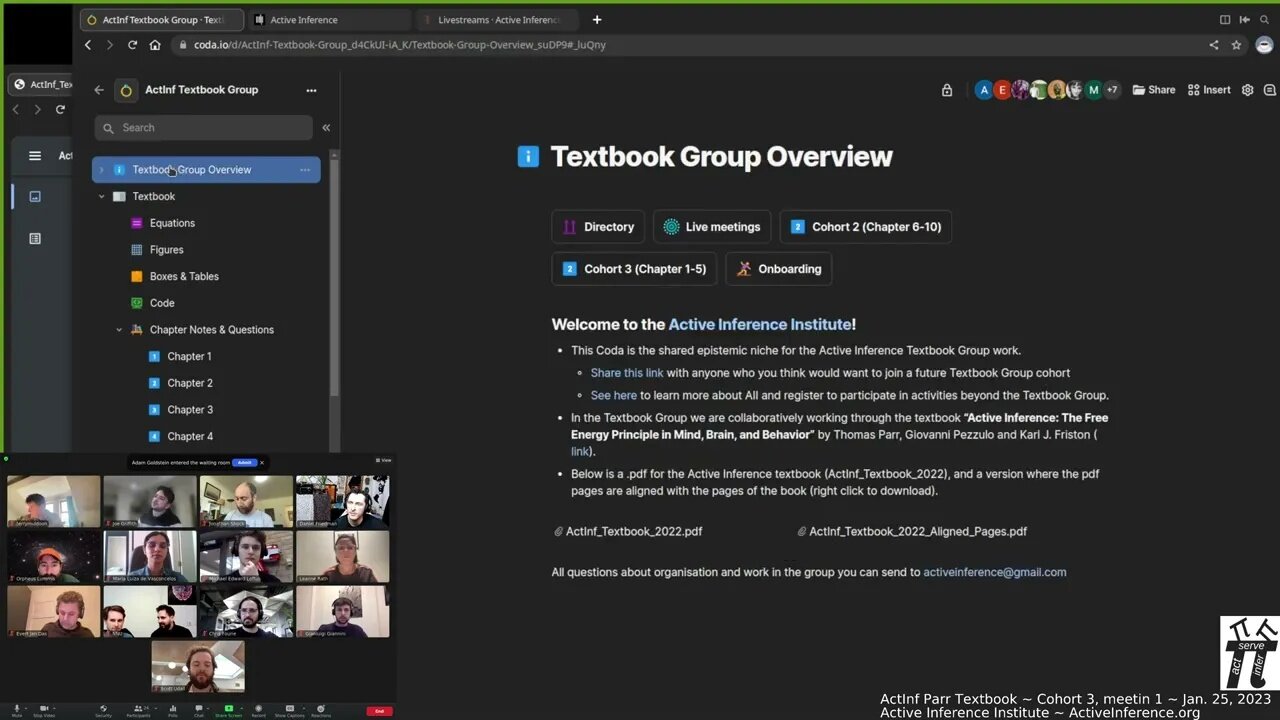Open ActInf Textbook Group more options

coord(311,90)
